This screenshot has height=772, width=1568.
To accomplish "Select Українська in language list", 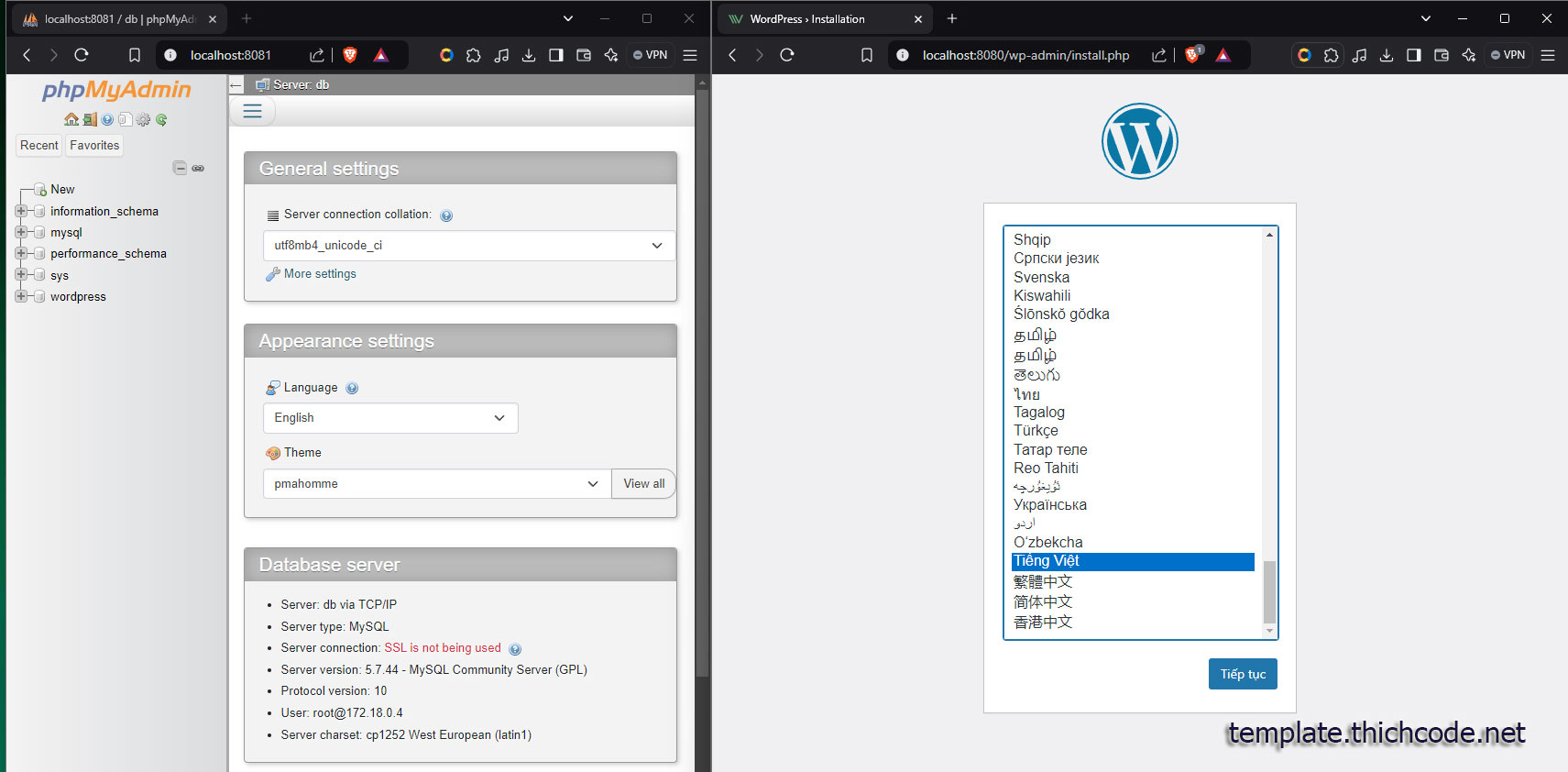I will click(1133, 505).
